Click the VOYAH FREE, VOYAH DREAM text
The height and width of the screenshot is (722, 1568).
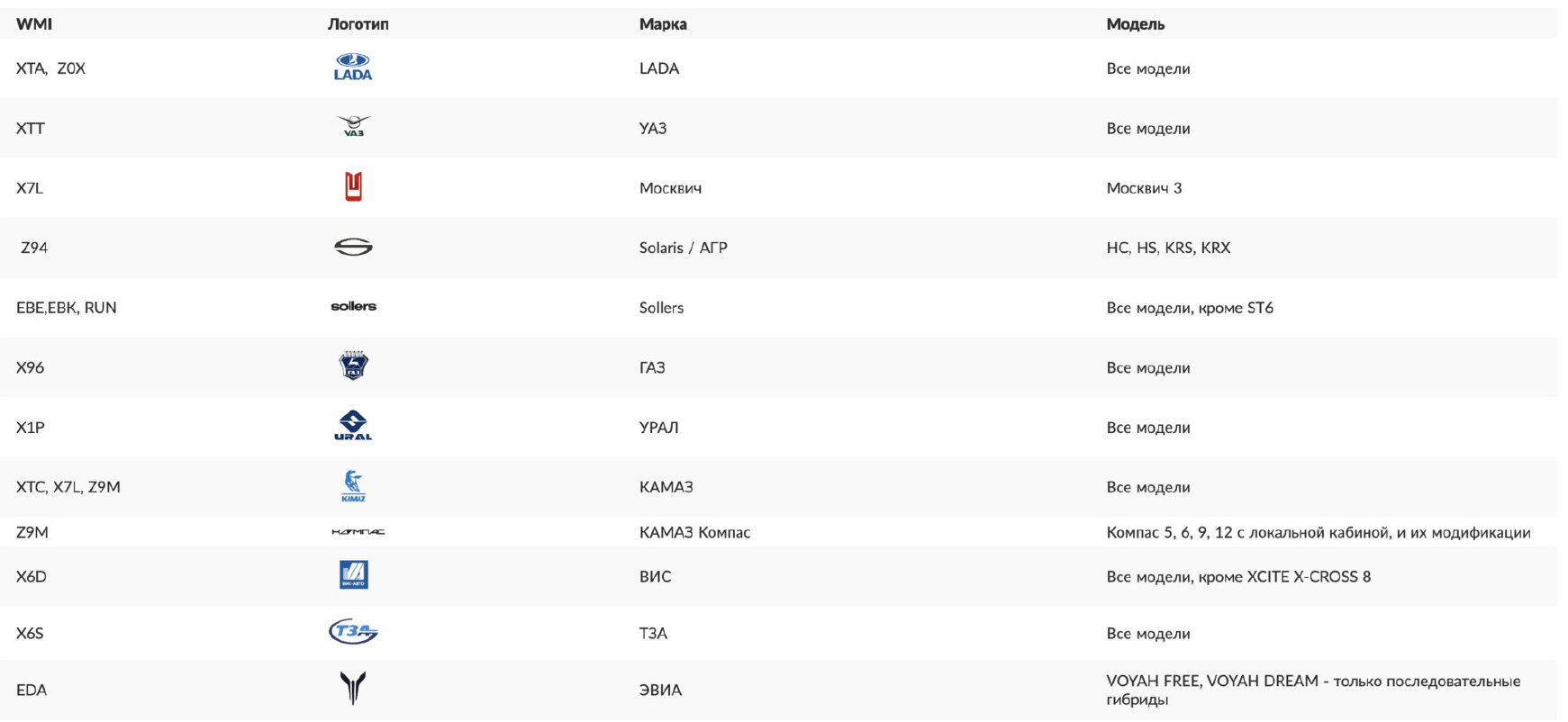click(1212, 681)
